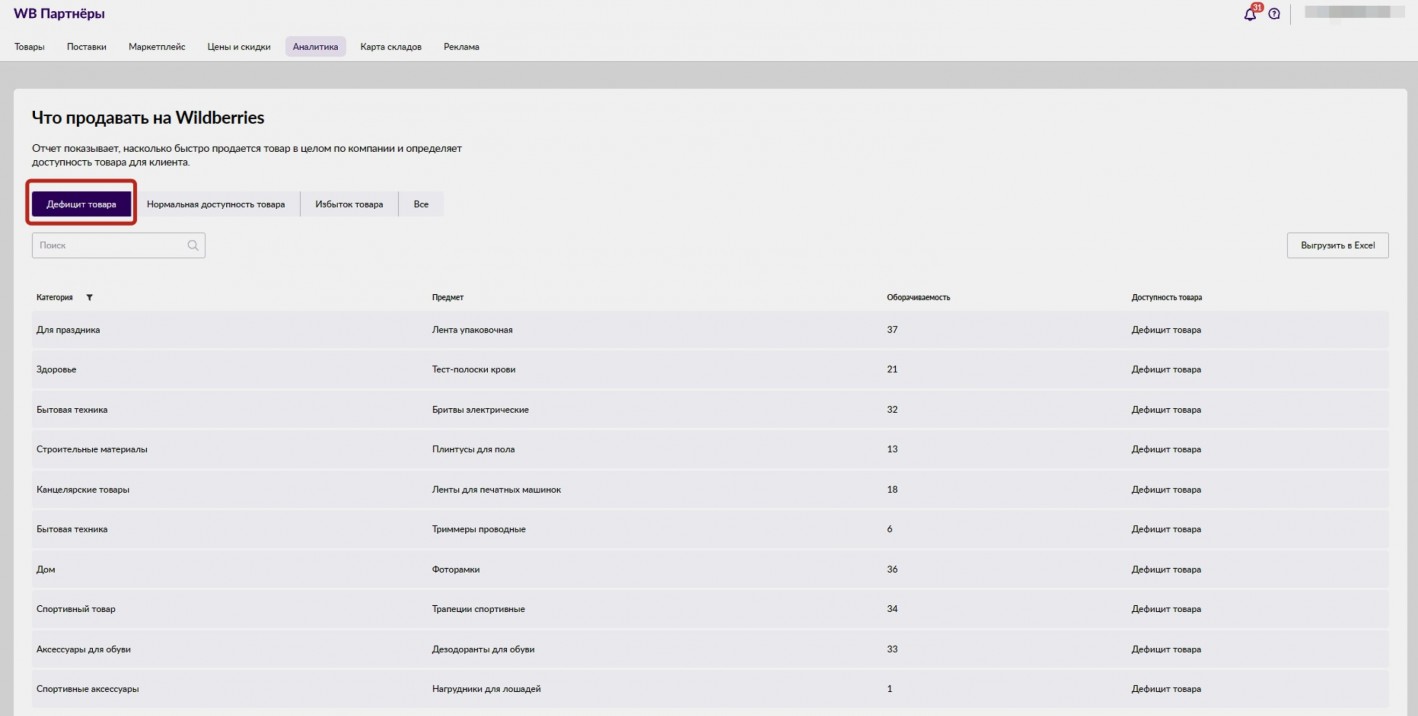Open the Маркетплейс menu
The width and height of the screenshot is (1418, 716).
(x=157, y=47)
